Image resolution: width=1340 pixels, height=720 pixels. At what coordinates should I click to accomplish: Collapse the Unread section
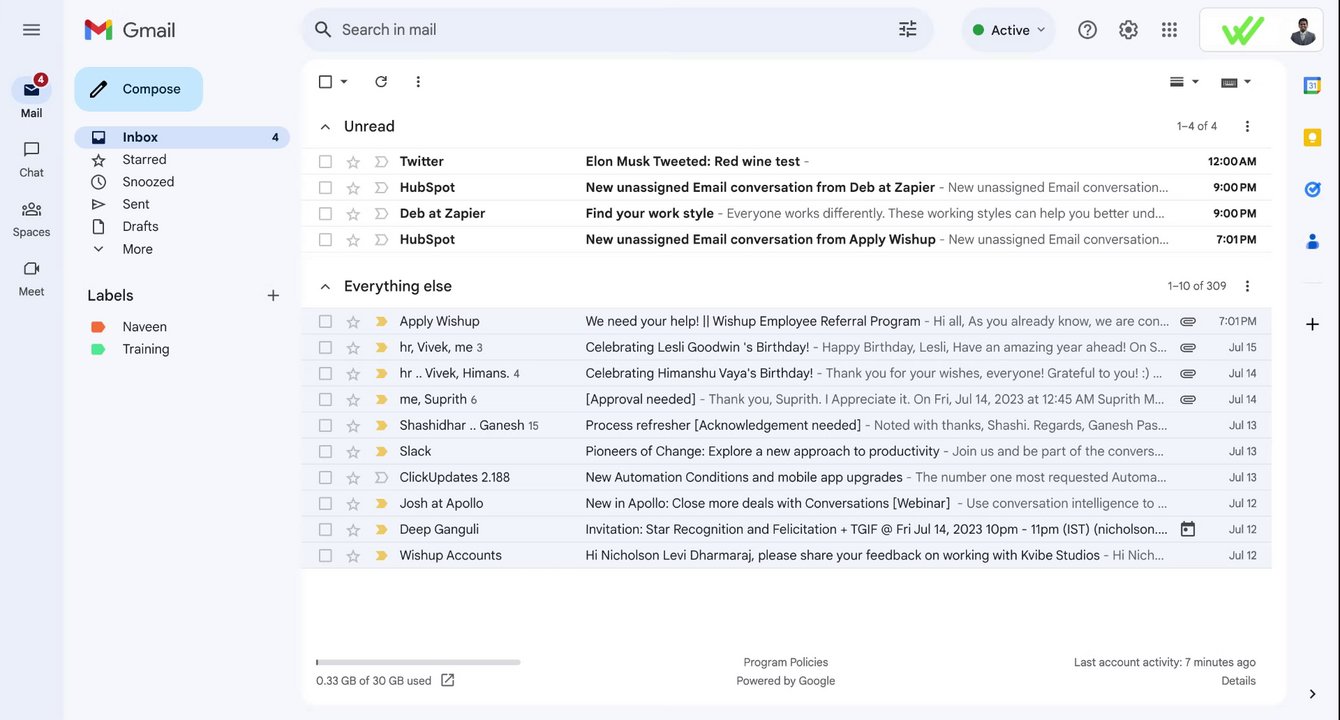tap(324, 127)
